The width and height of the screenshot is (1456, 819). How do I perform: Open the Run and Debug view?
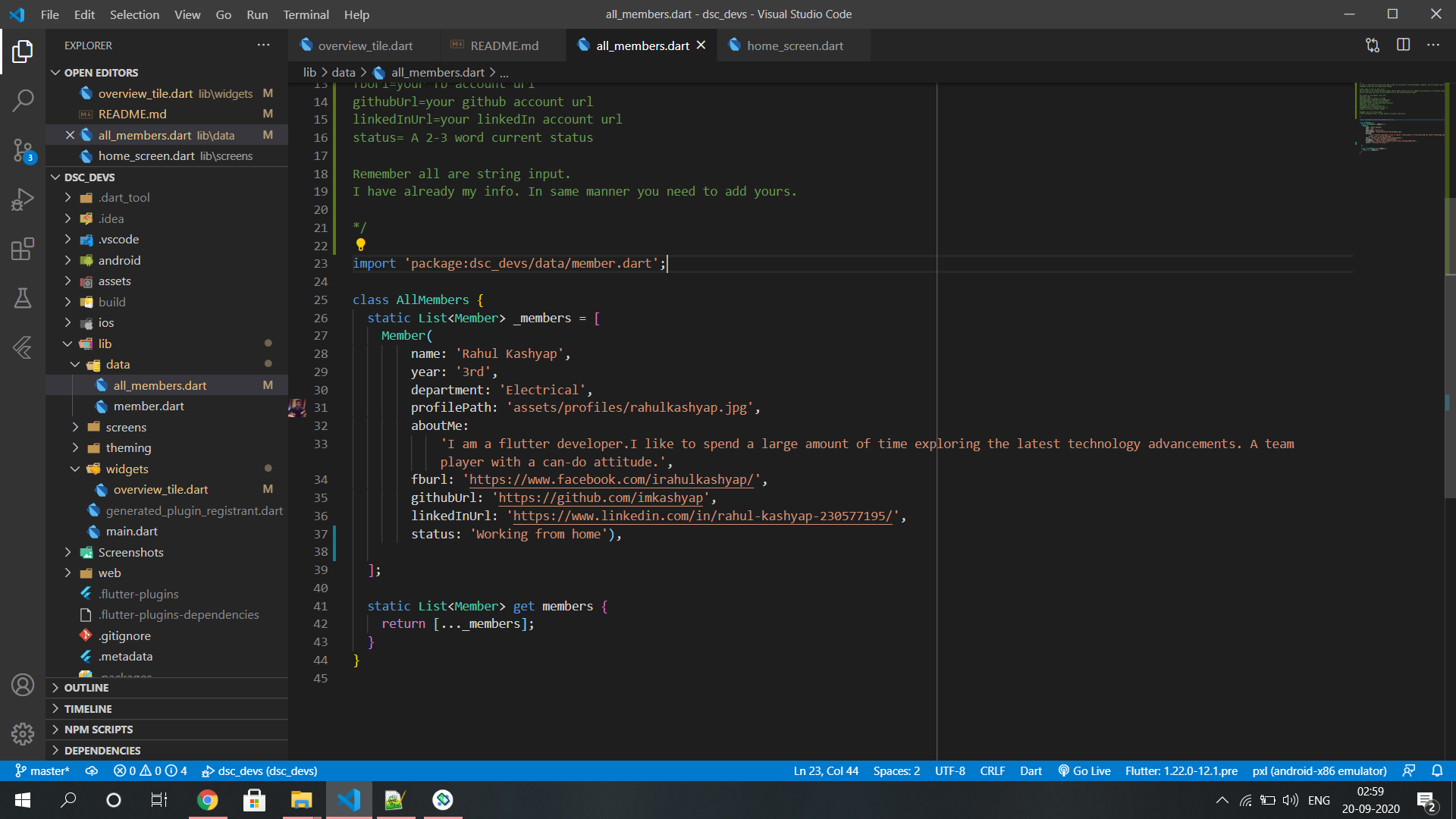click(x=23, y=199)
